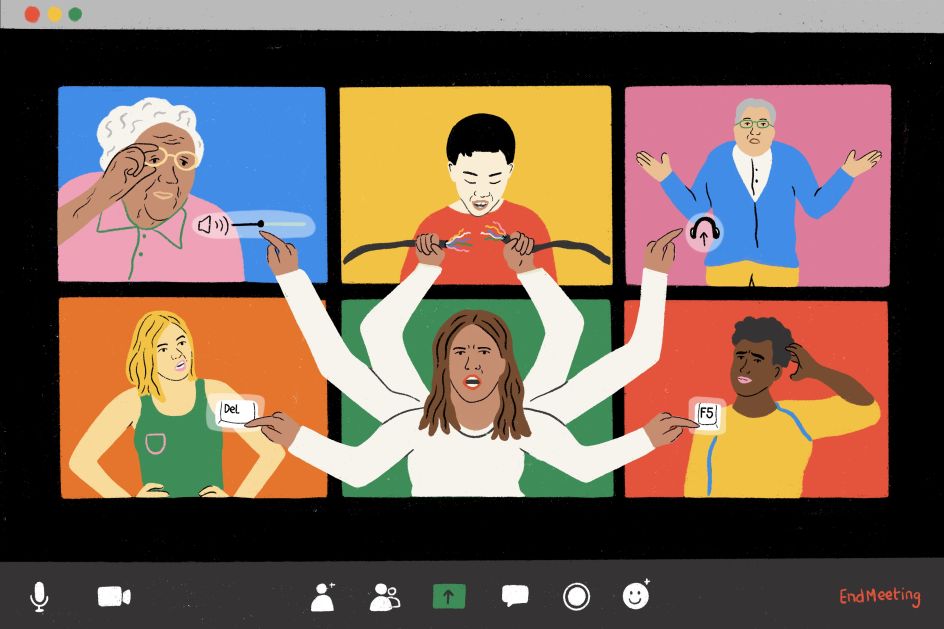The height and width of the screenshot is (629, 944).
Task: Mute the microphone in the meeting toolbar
Action: point(39,597)
